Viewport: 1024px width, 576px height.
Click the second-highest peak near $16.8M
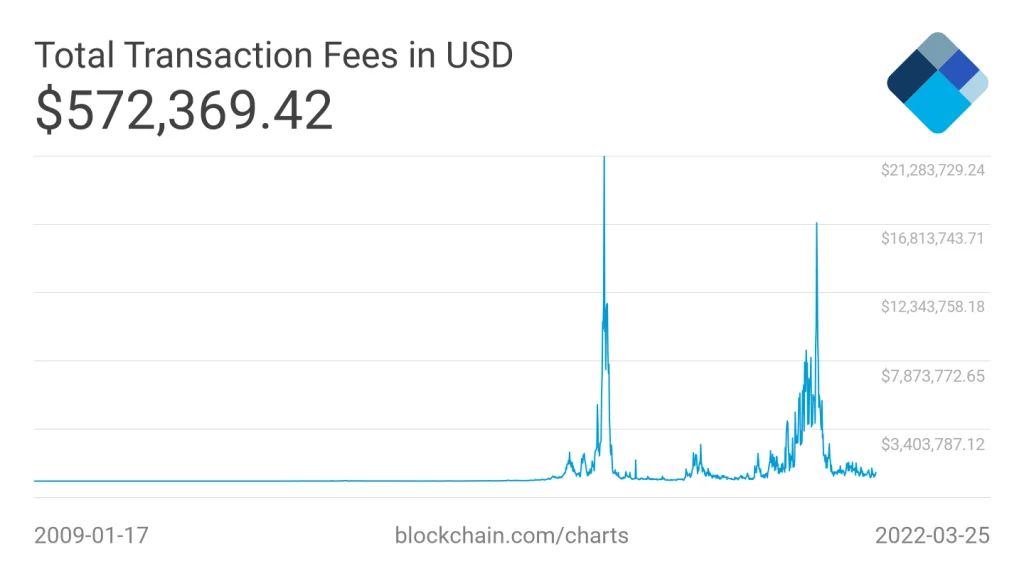[x=817, y=226]
